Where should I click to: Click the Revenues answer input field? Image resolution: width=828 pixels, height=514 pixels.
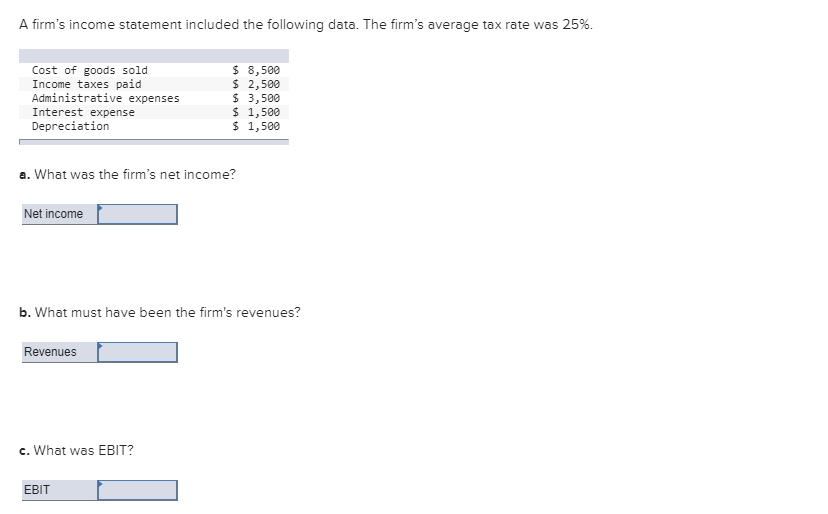pyautogui.click(x=138, y=352)
